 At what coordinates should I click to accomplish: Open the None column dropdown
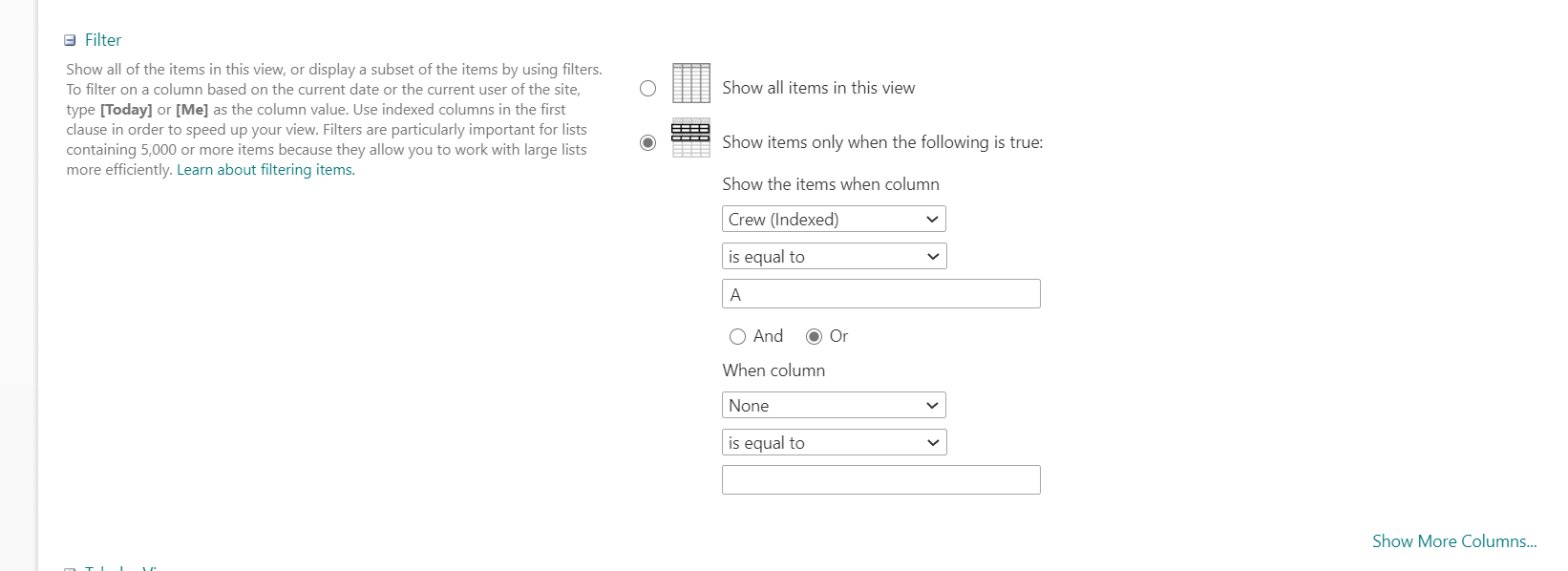coord(834,406)
